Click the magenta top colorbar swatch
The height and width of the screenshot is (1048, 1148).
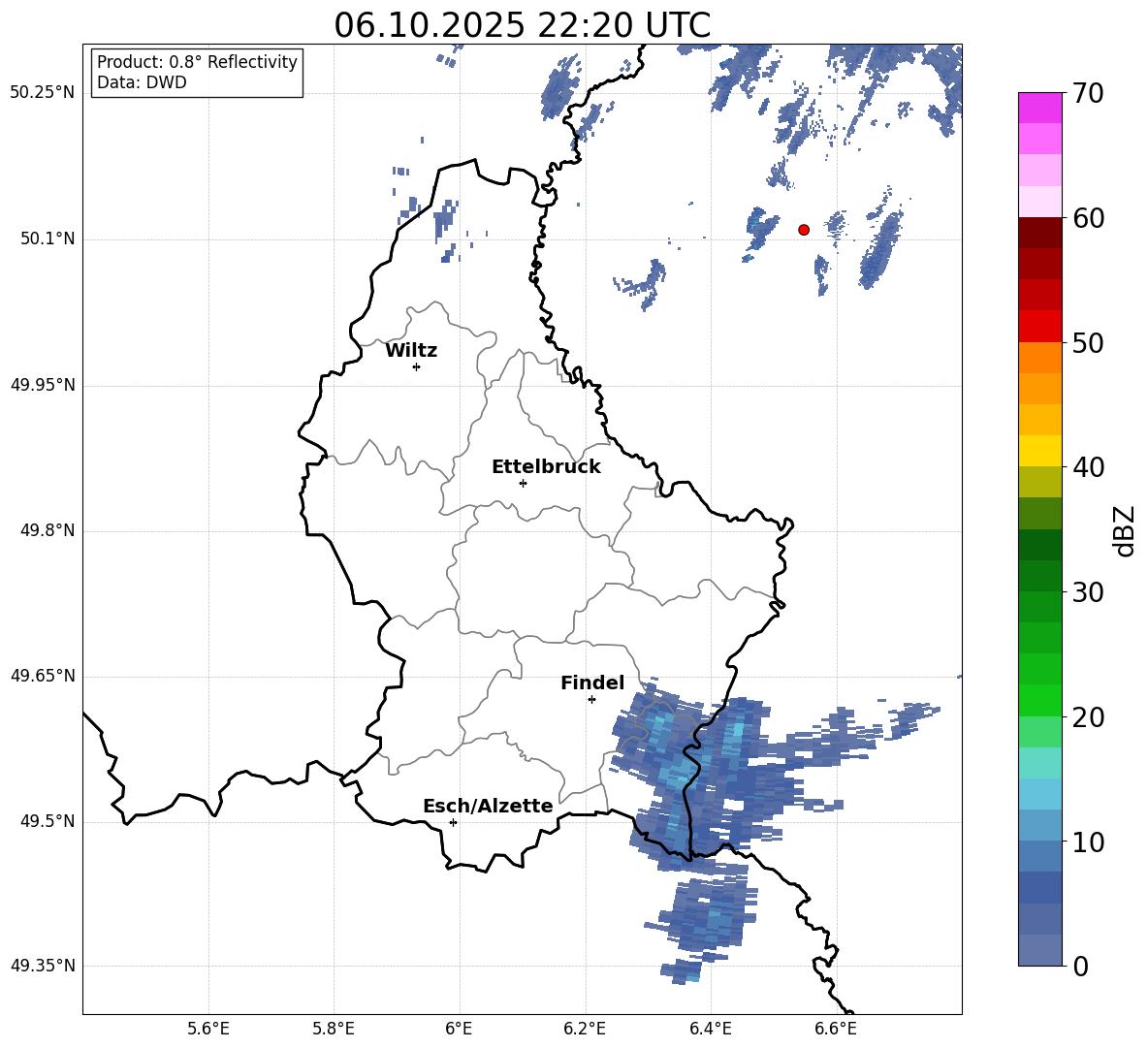tap(1039, 108)
